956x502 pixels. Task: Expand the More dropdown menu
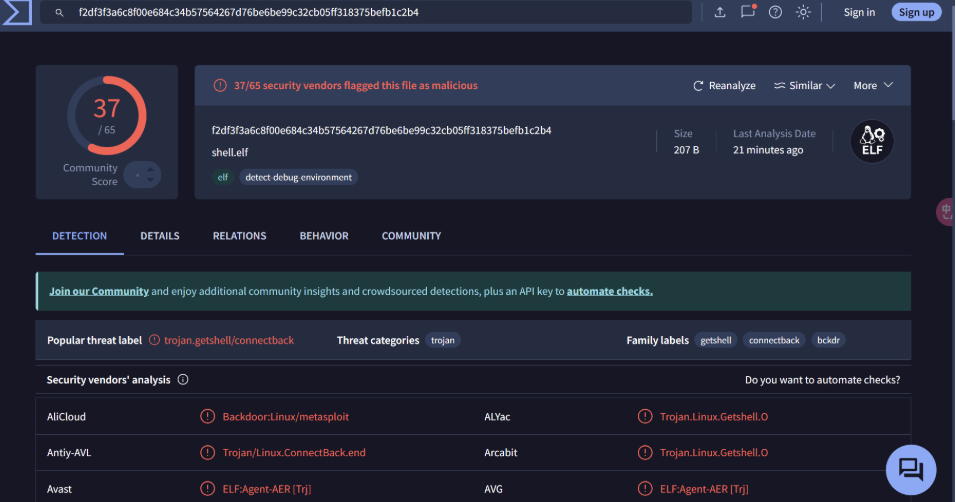(x=873, y=85)
